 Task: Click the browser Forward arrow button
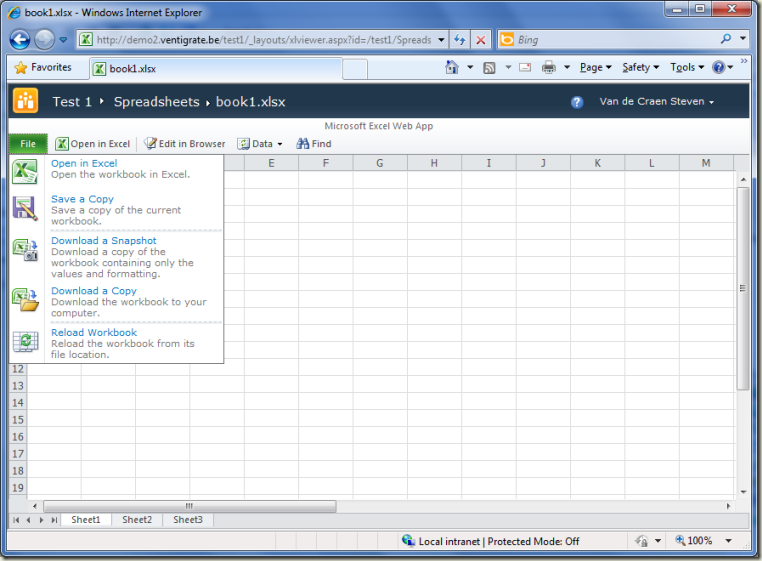tap(44, 40)
